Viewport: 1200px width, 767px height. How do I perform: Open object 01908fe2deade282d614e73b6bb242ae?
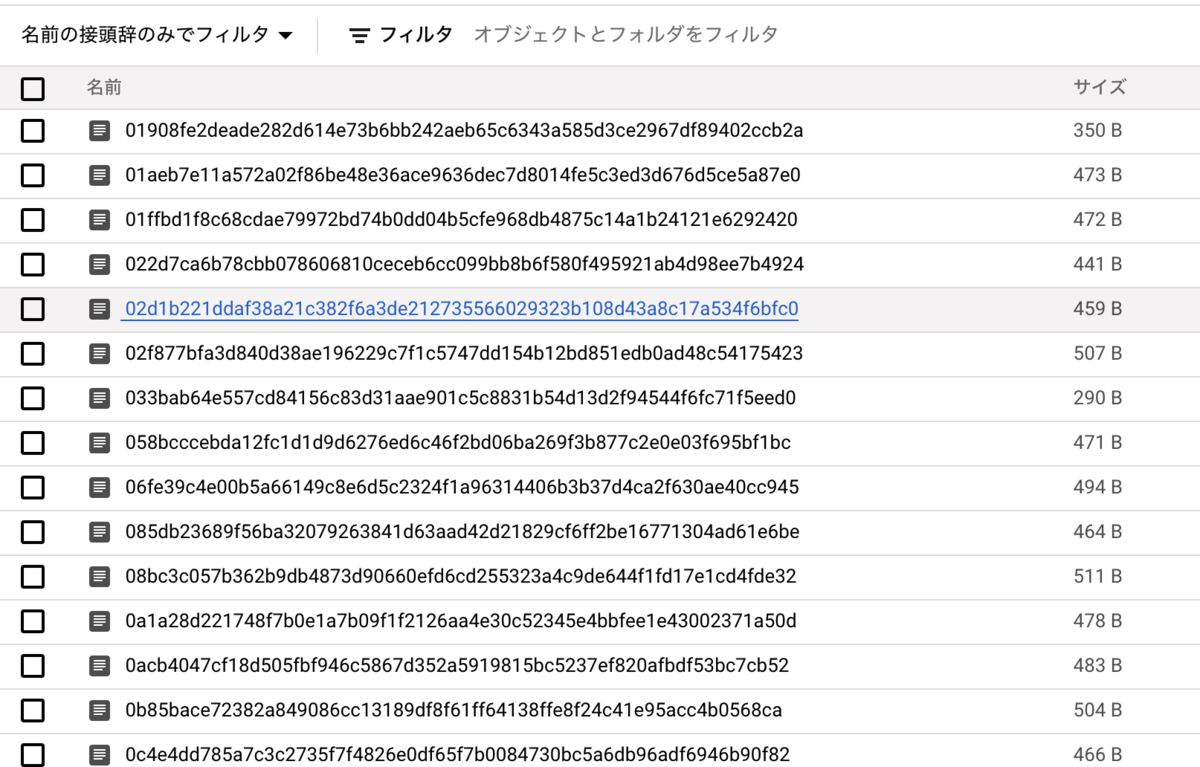pos(464,131)
